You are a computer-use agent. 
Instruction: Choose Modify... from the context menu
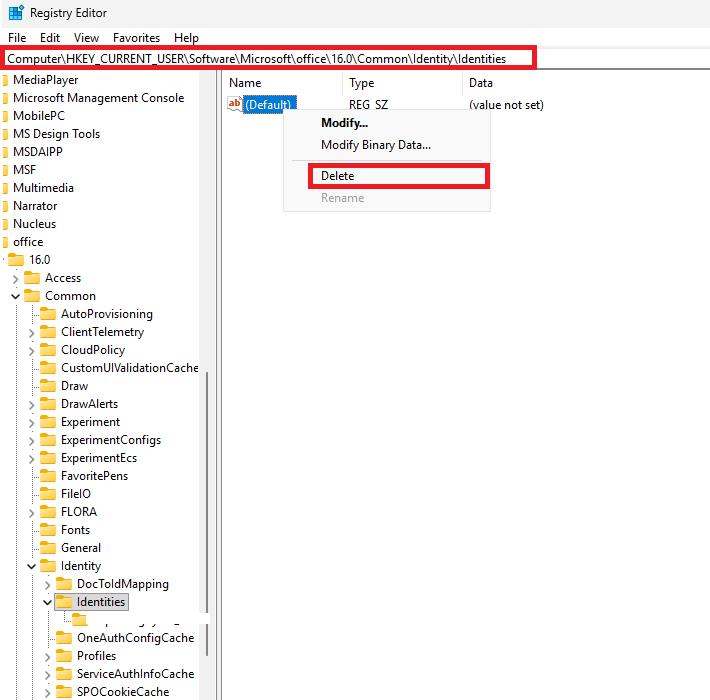click(344, 123)
